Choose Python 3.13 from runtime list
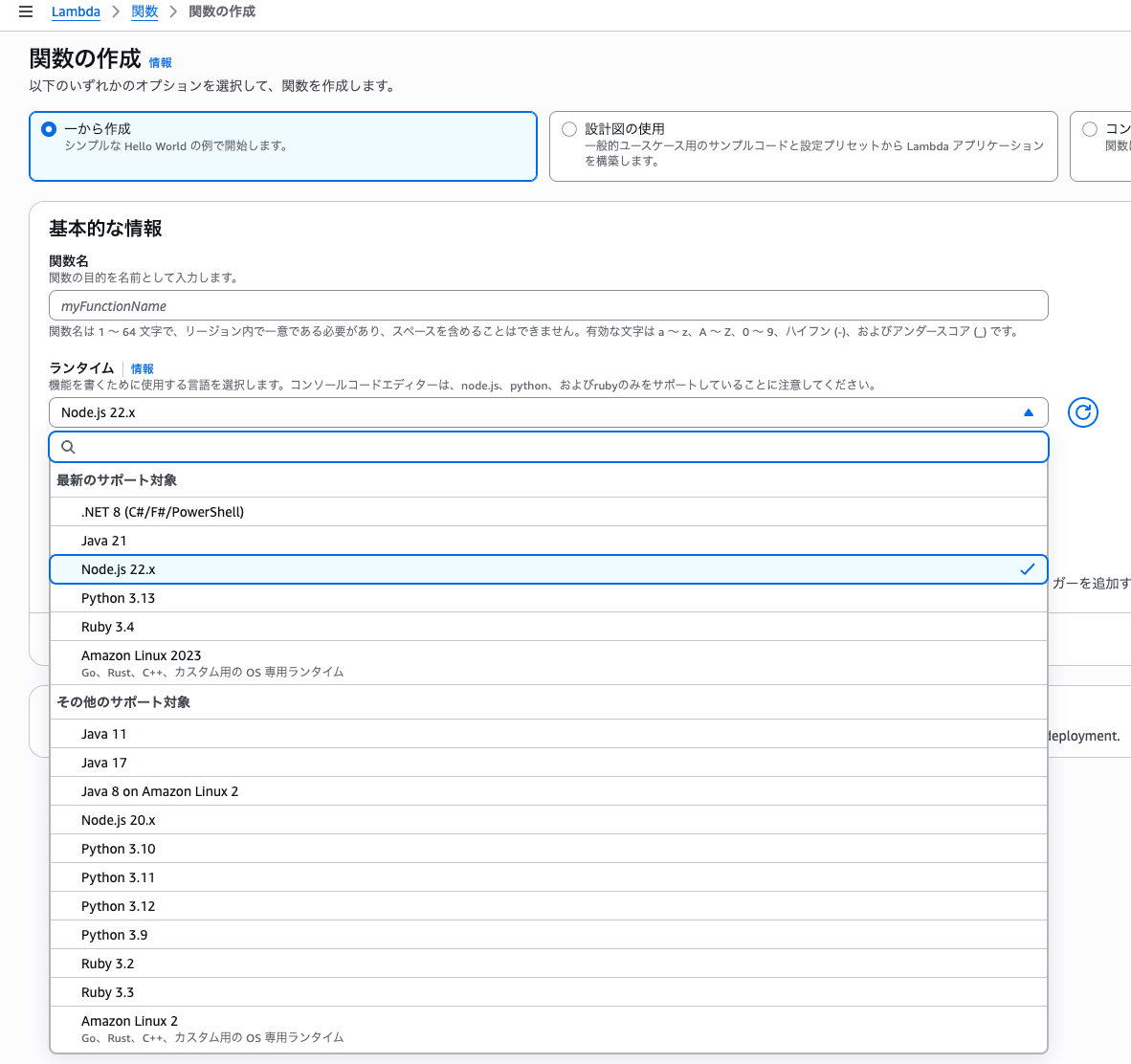Image resolution: width=1131 pixels, height=1064 pixels. [x=118, y=598]
